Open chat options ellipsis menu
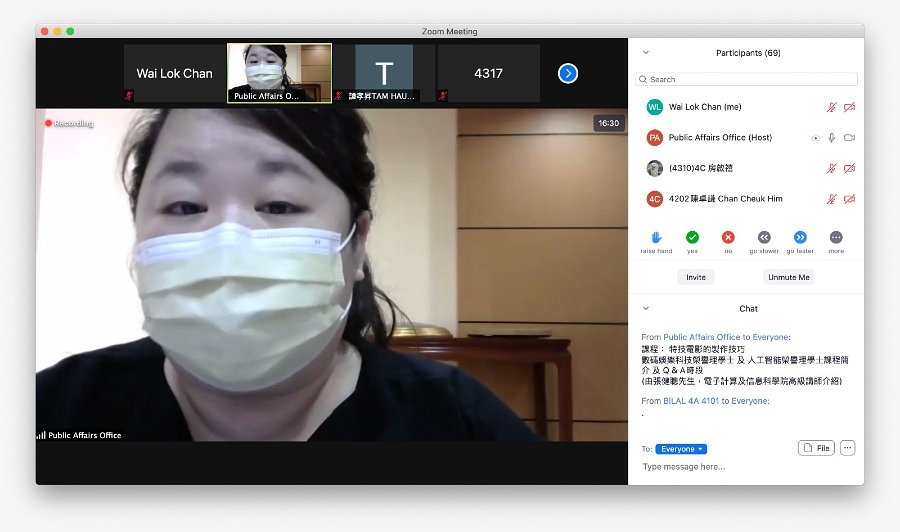 coord(848,448)
